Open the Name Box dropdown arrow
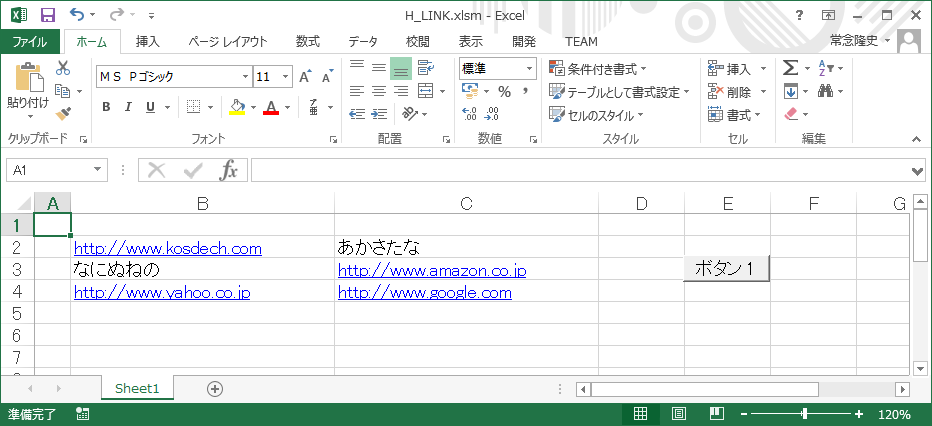932x426 pixels. (x=97, y=171)
